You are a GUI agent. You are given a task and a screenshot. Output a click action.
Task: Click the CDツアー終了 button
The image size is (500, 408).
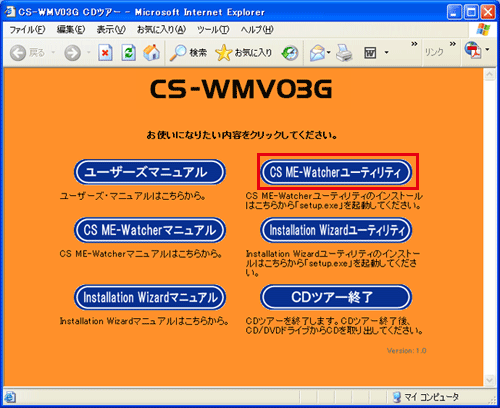click(336, 297)
